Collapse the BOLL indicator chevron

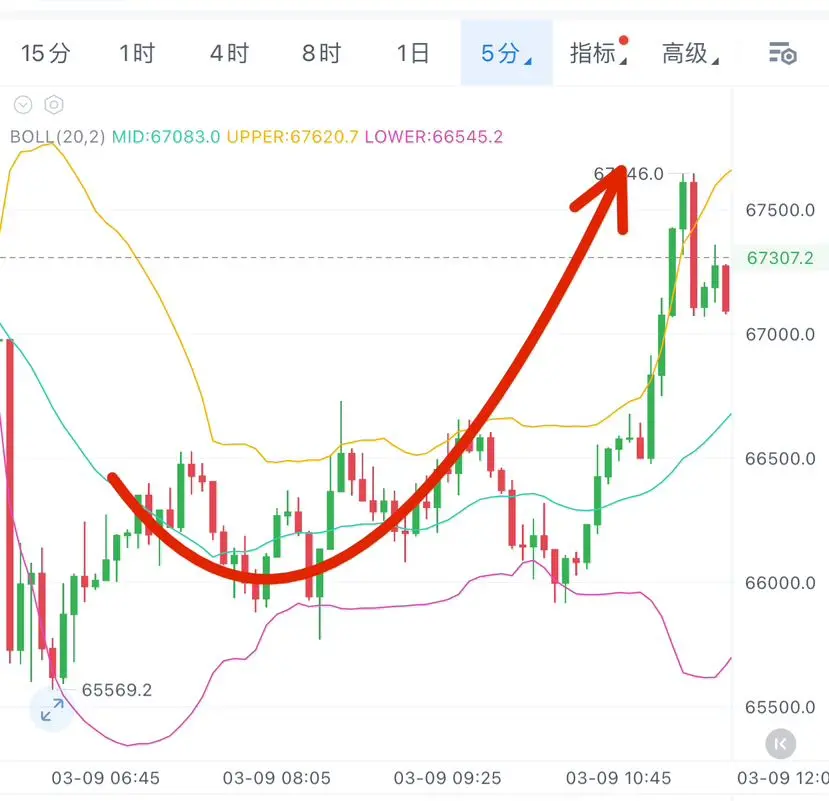tap(23, 105)
